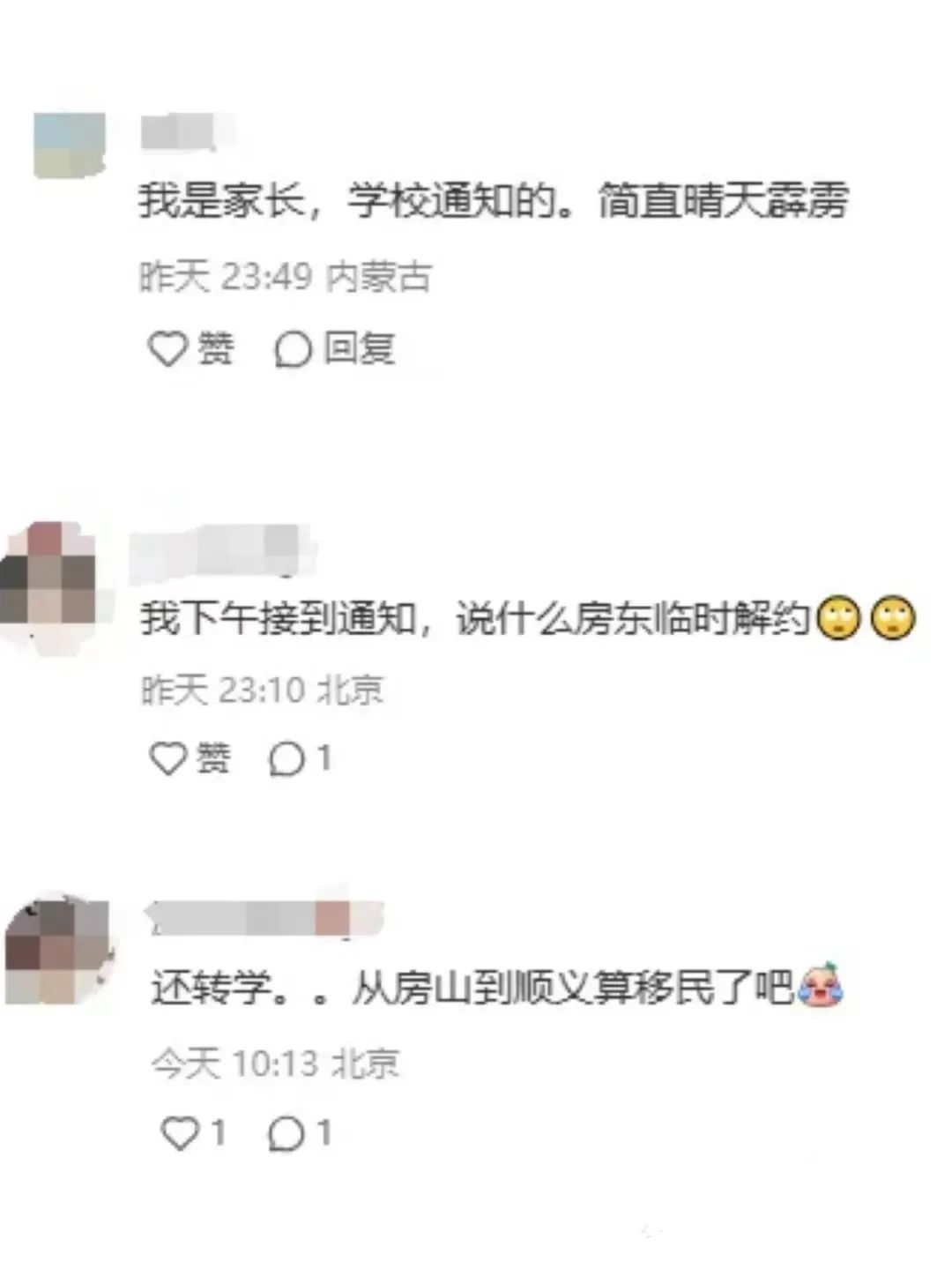Like the 还转学 comment with one like
Viewport: 952px width, 1269px height.
pos(179,1132)
